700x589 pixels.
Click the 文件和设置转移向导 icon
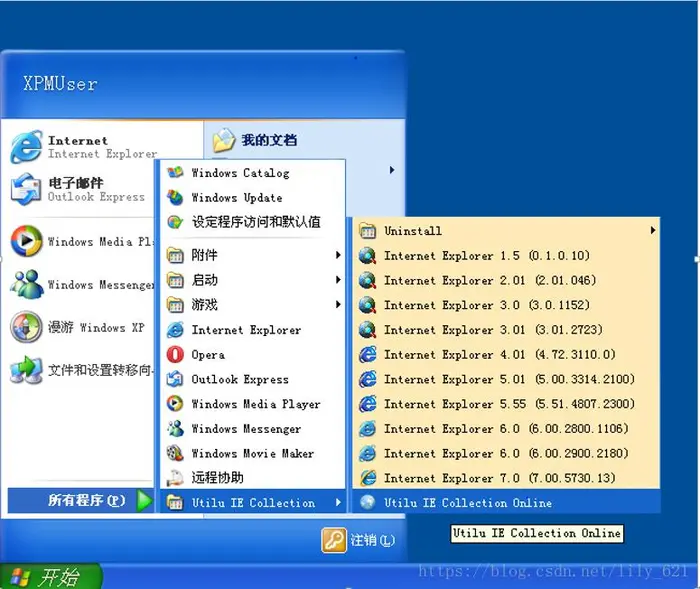[x=26, y=370]
